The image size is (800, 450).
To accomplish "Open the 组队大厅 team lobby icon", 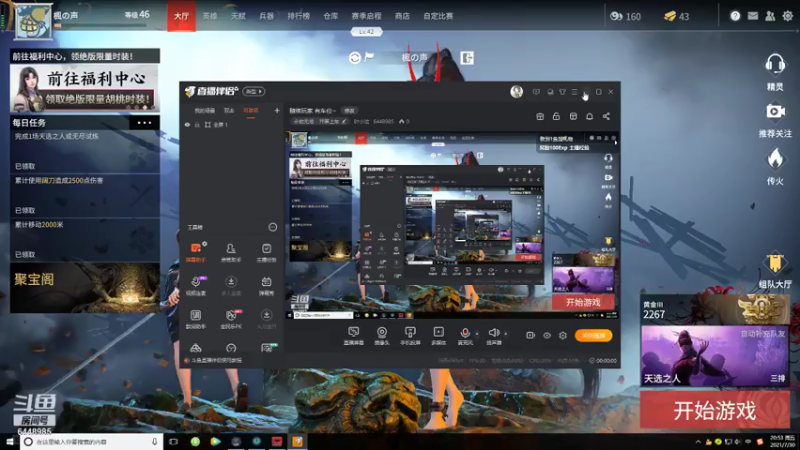I will [775, 270].
